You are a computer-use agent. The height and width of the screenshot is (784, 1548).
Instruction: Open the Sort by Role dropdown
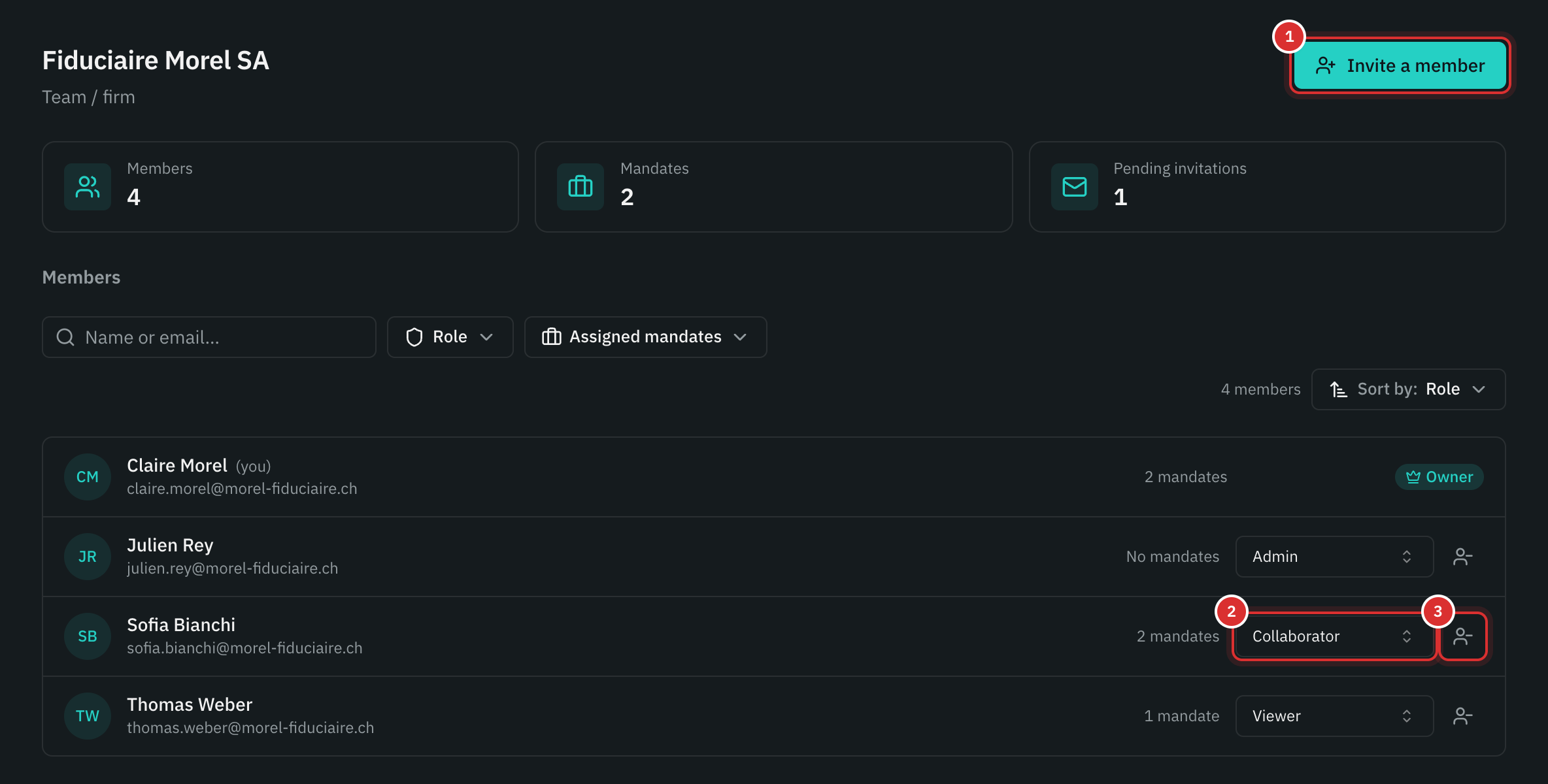tap(1409, 389)
